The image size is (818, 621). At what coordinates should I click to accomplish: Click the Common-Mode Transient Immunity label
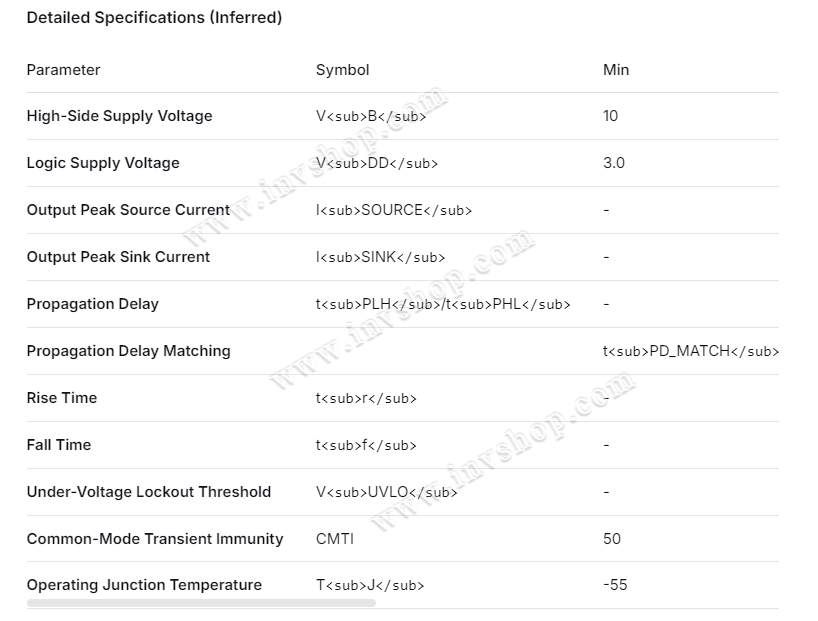point(155,539)
